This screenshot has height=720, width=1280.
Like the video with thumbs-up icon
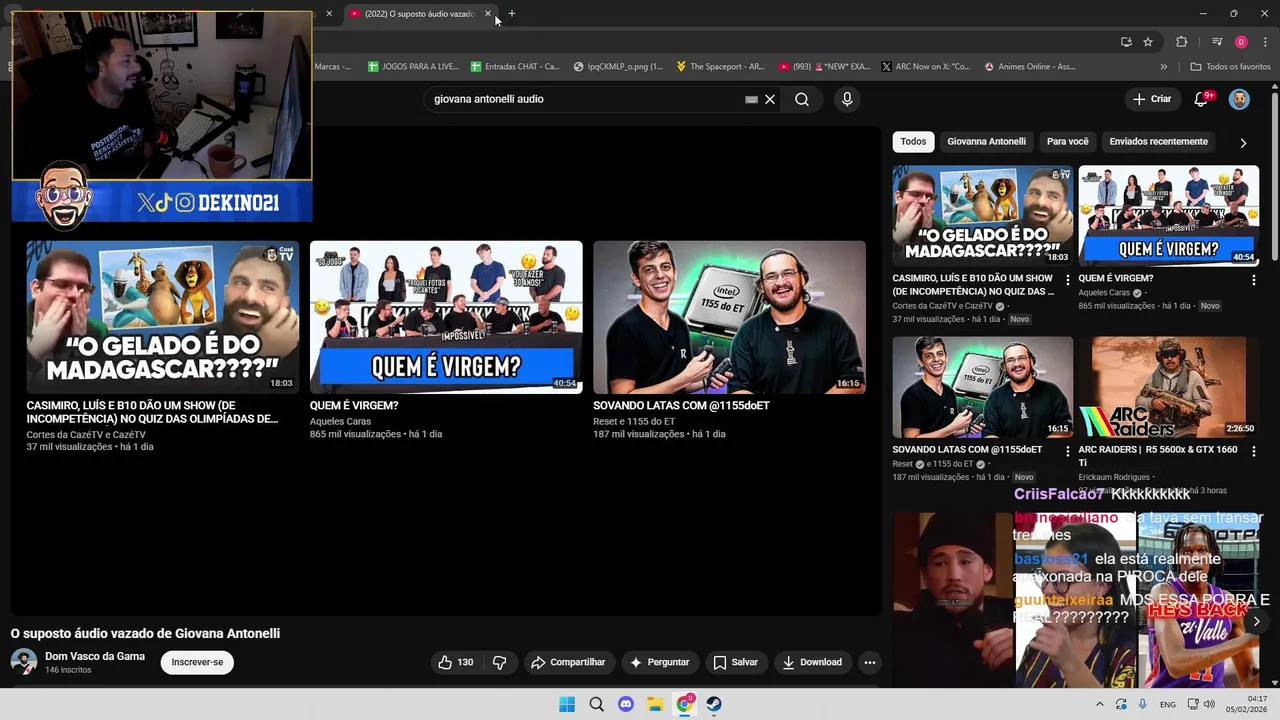click(x=455, y=662)
